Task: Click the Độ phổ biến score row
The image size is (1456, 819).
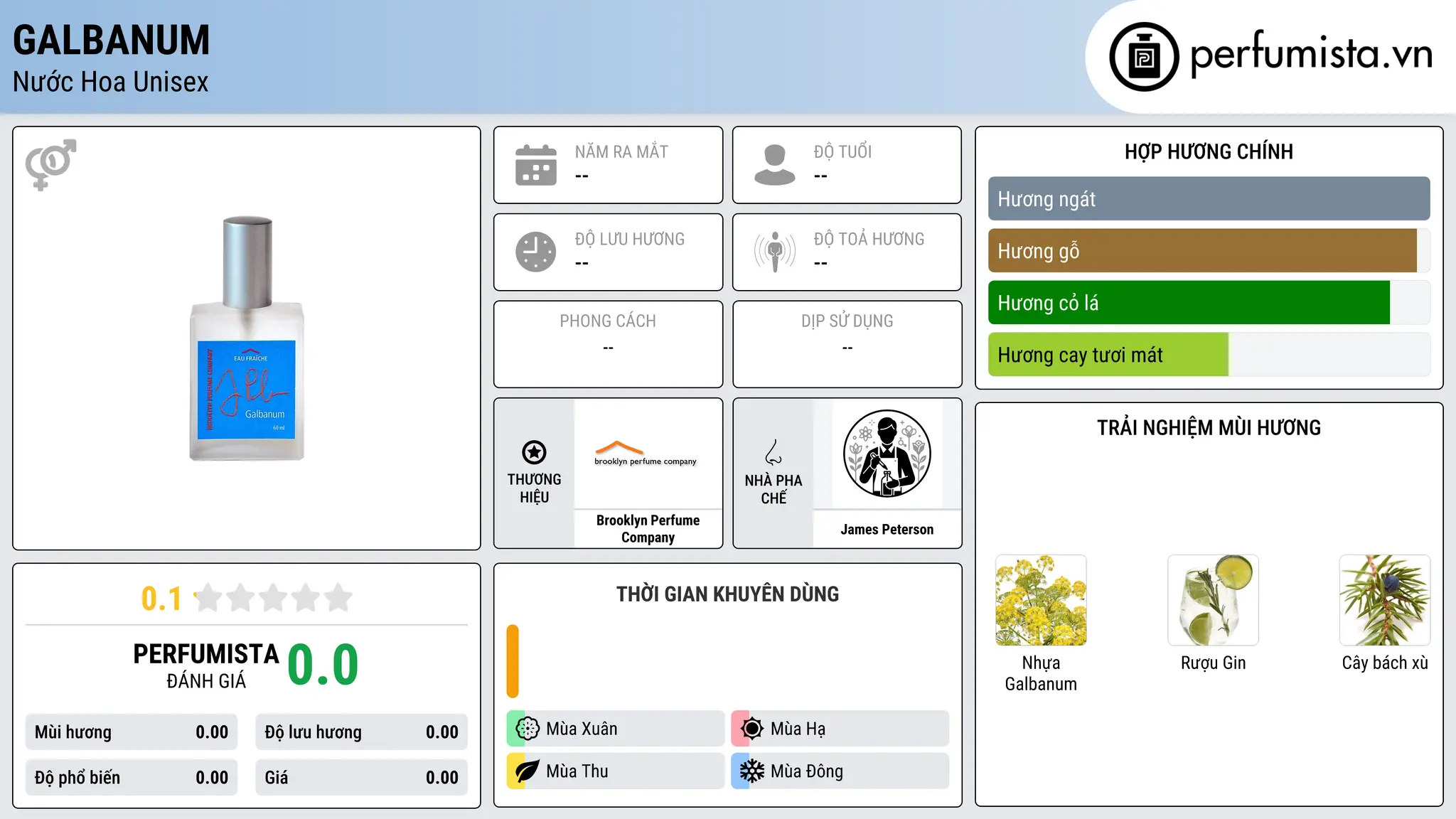Action: coord(132,778)
